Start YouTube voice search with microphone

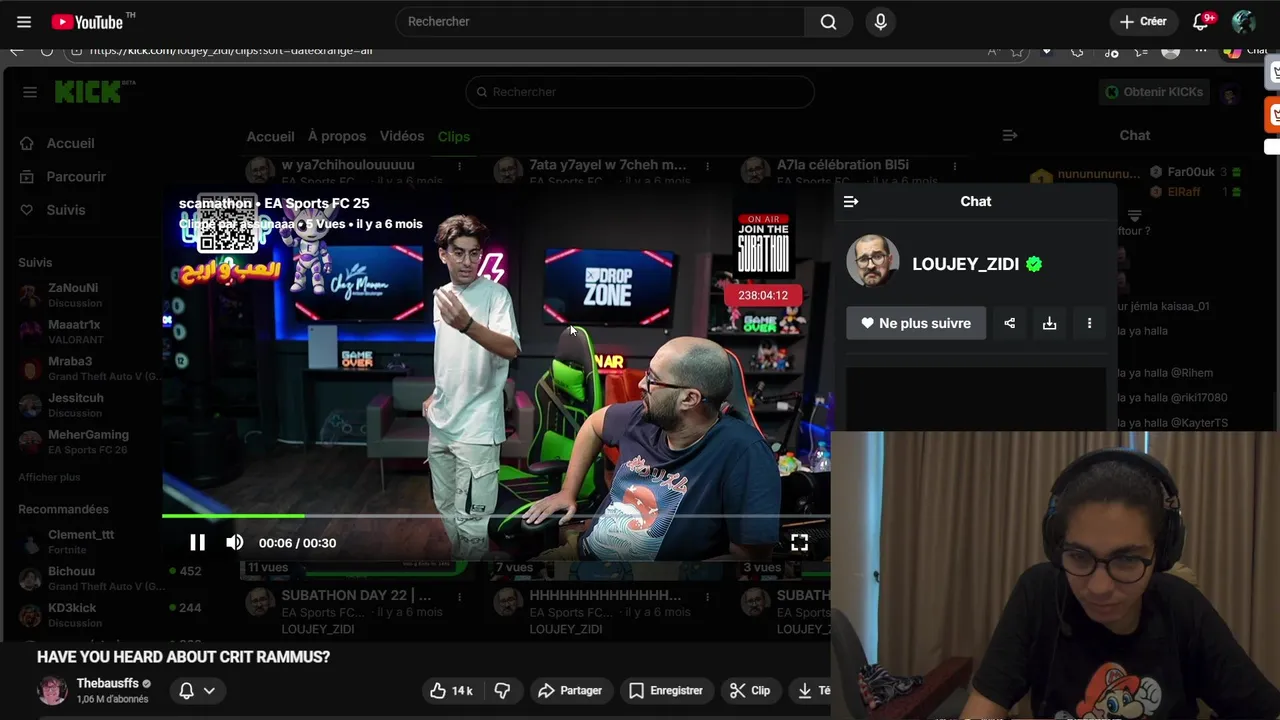click(x=880, y=21)
